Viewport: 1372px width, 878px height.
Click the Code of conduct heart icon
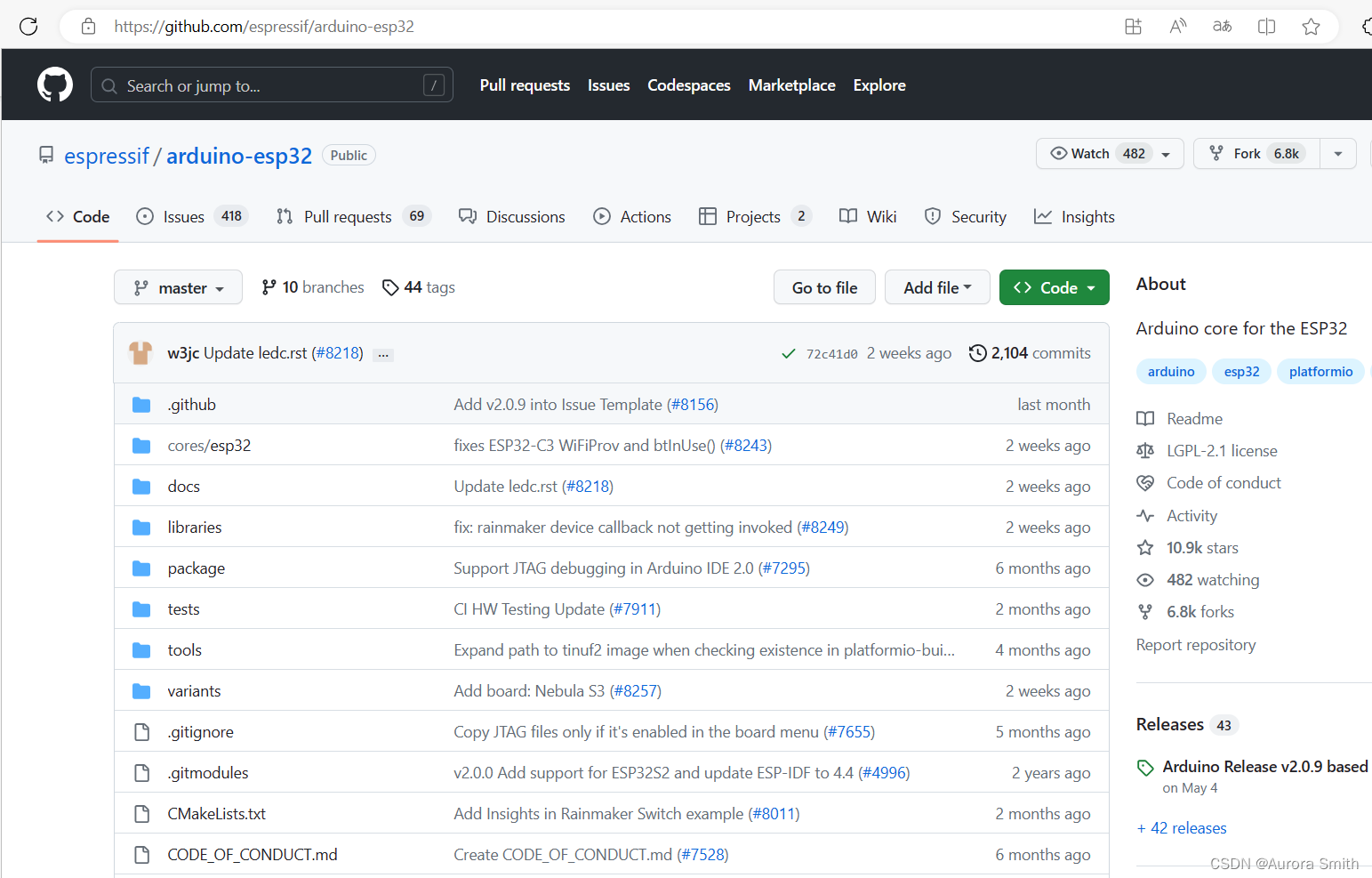click(1145, 483)
